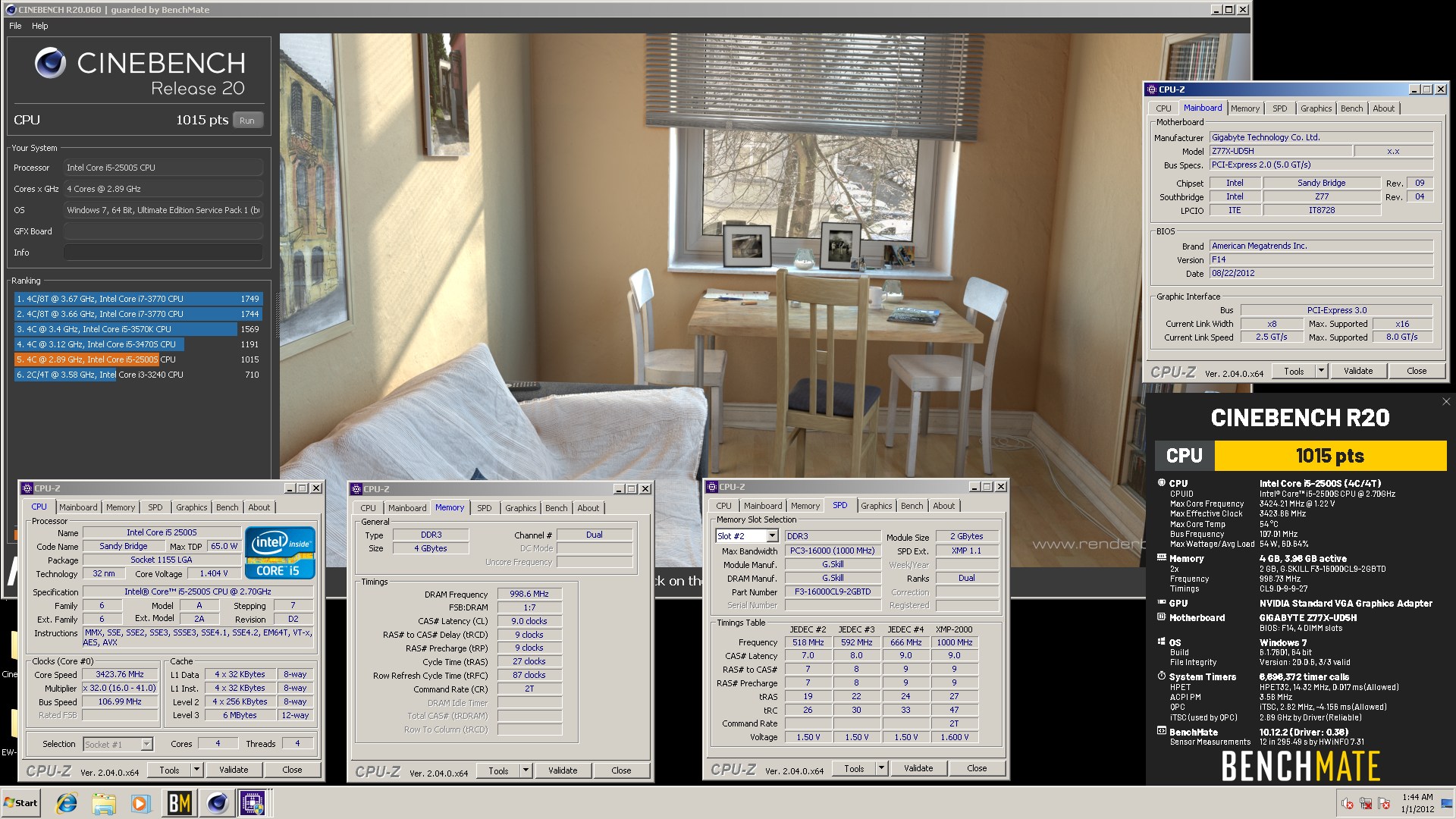Switch to CPU-Z via its taskbar chip icon
Image resolution: width=1456 pixels, height=819 pixels.
(253, 803)
